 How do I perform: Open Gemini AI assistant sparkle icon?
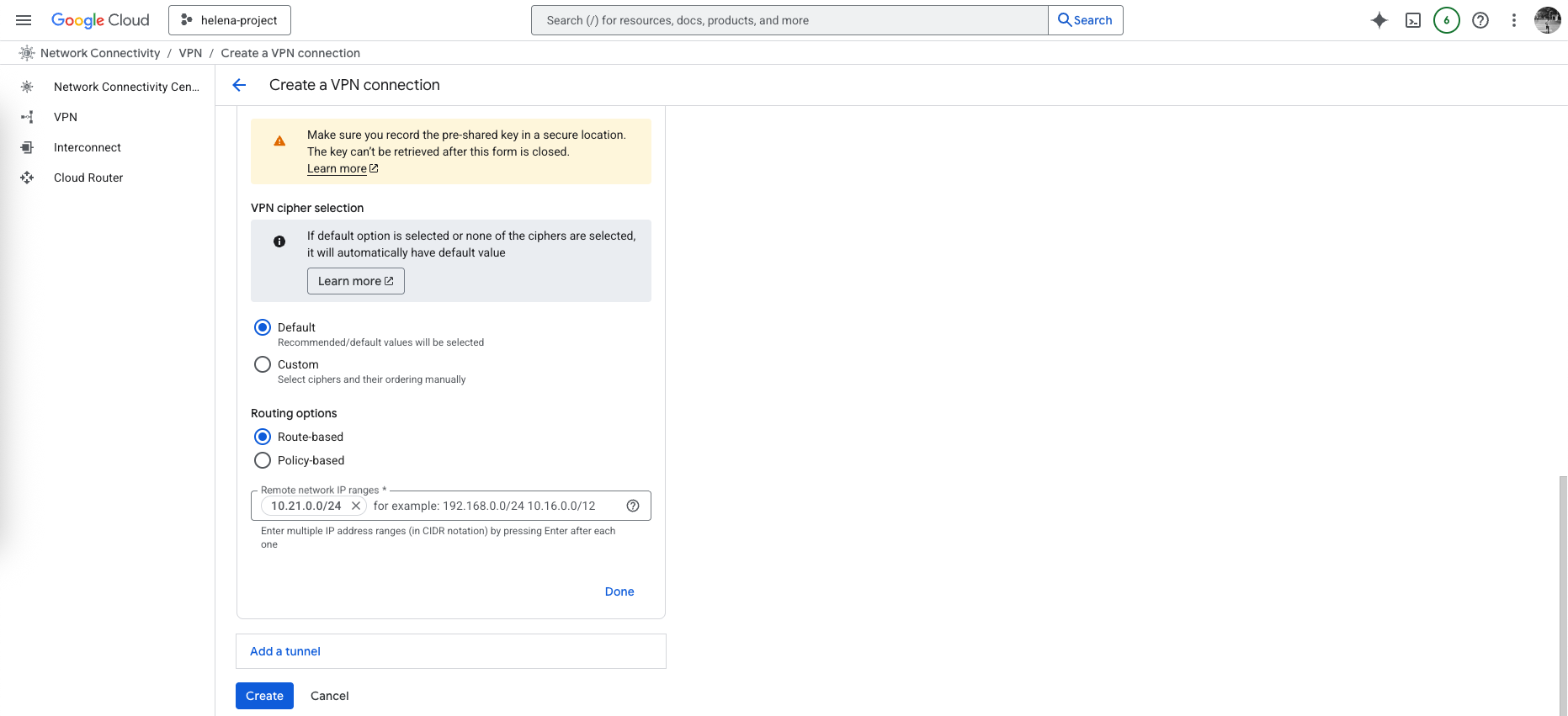click(x=1379, y=20)
